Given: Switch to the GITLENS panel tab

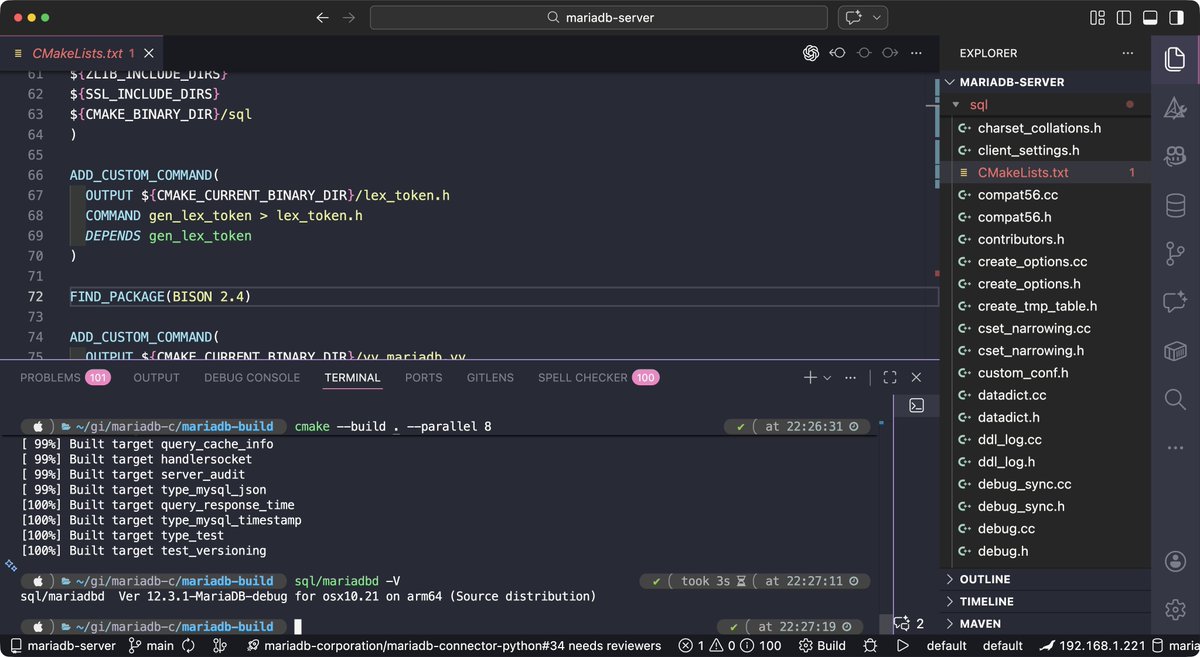Looking at the screenshot, I should pos(490,378).
